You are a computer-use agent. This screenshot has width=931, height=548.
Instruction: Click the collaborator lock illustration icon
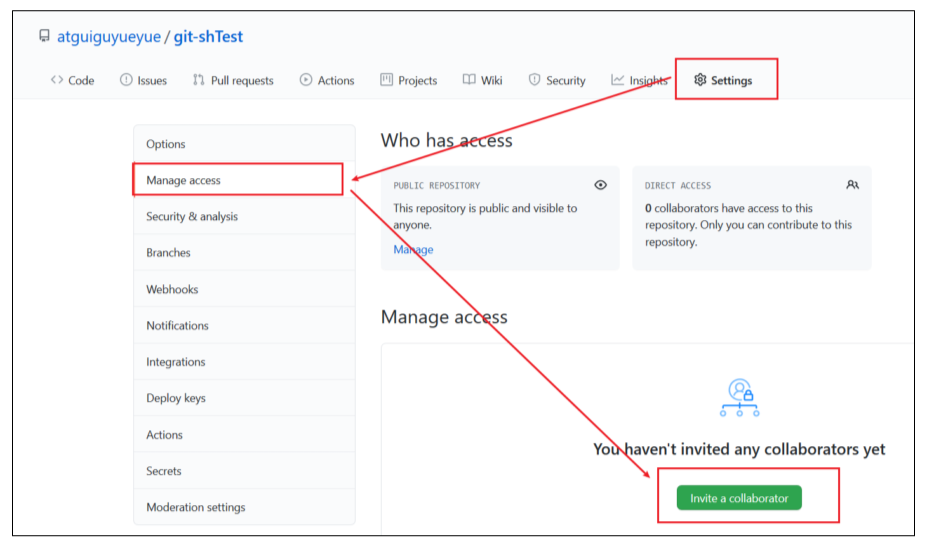point(740,398)
